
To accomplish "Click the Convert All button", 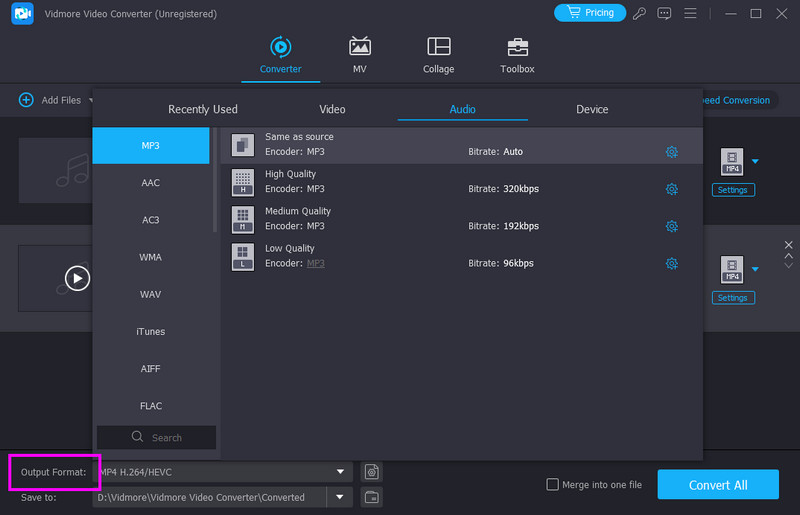I will 717,485.
